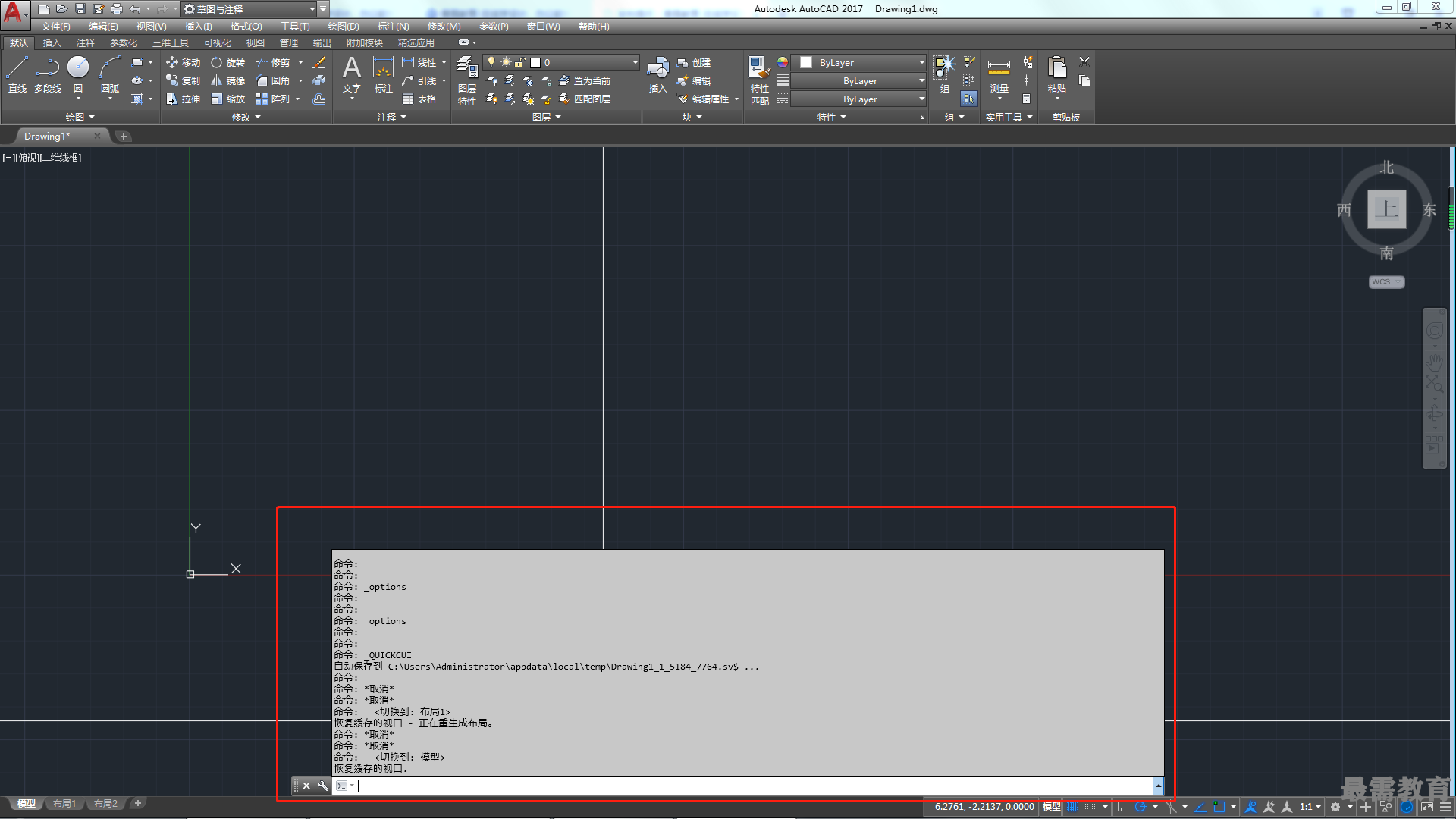The width and height of the screenshot is (1456, 819).
Task: Click the Rotate (旋转) tool
Action: pos(227,62)
